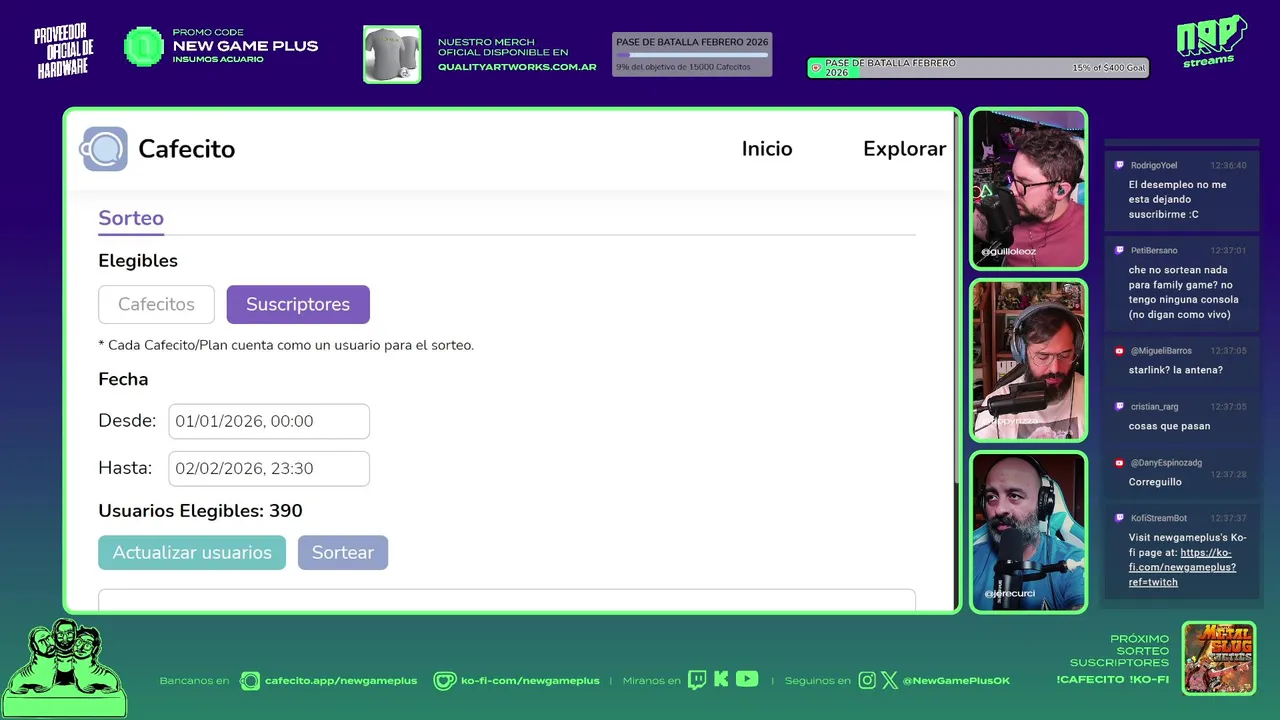The image size is (1280, 720).
Task: Click the RodrigoYoel username in chat
Action: (1154, 165)
